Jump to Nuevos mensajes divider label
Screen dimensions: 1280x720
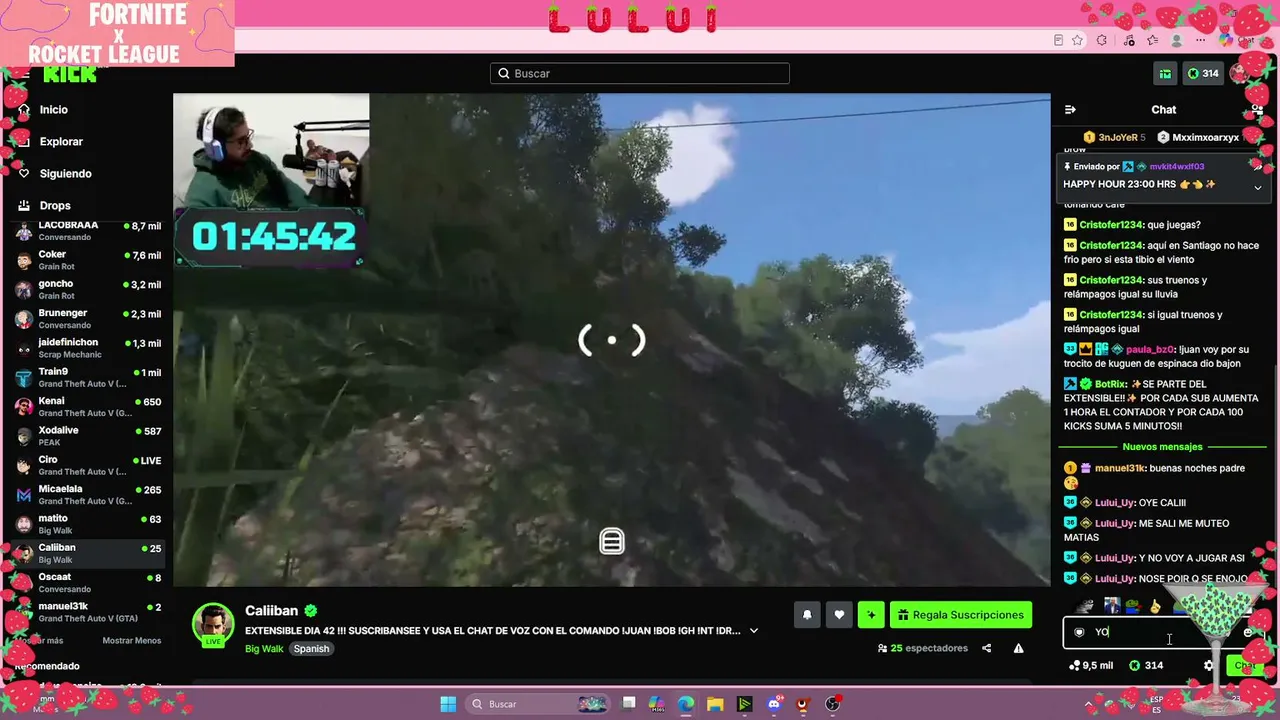point(1162,447)
